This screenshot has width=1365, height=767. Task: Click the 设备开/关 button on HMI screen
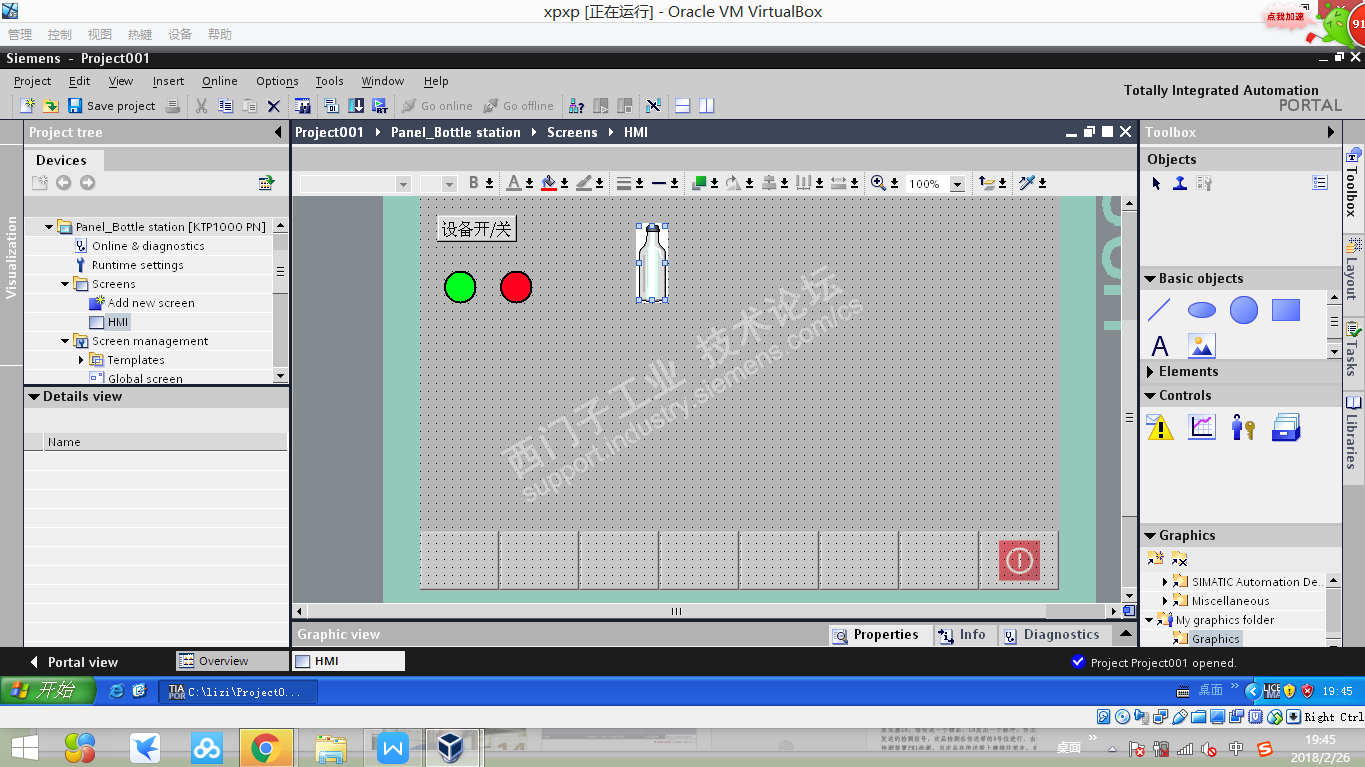[x=476, y=229]
